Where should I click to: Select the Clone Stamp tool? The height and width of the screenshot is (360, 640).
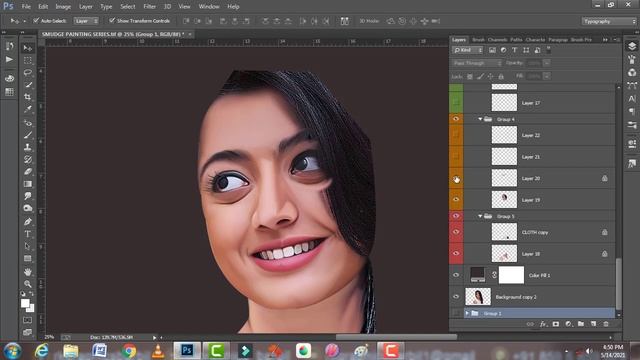coord(27,147)
